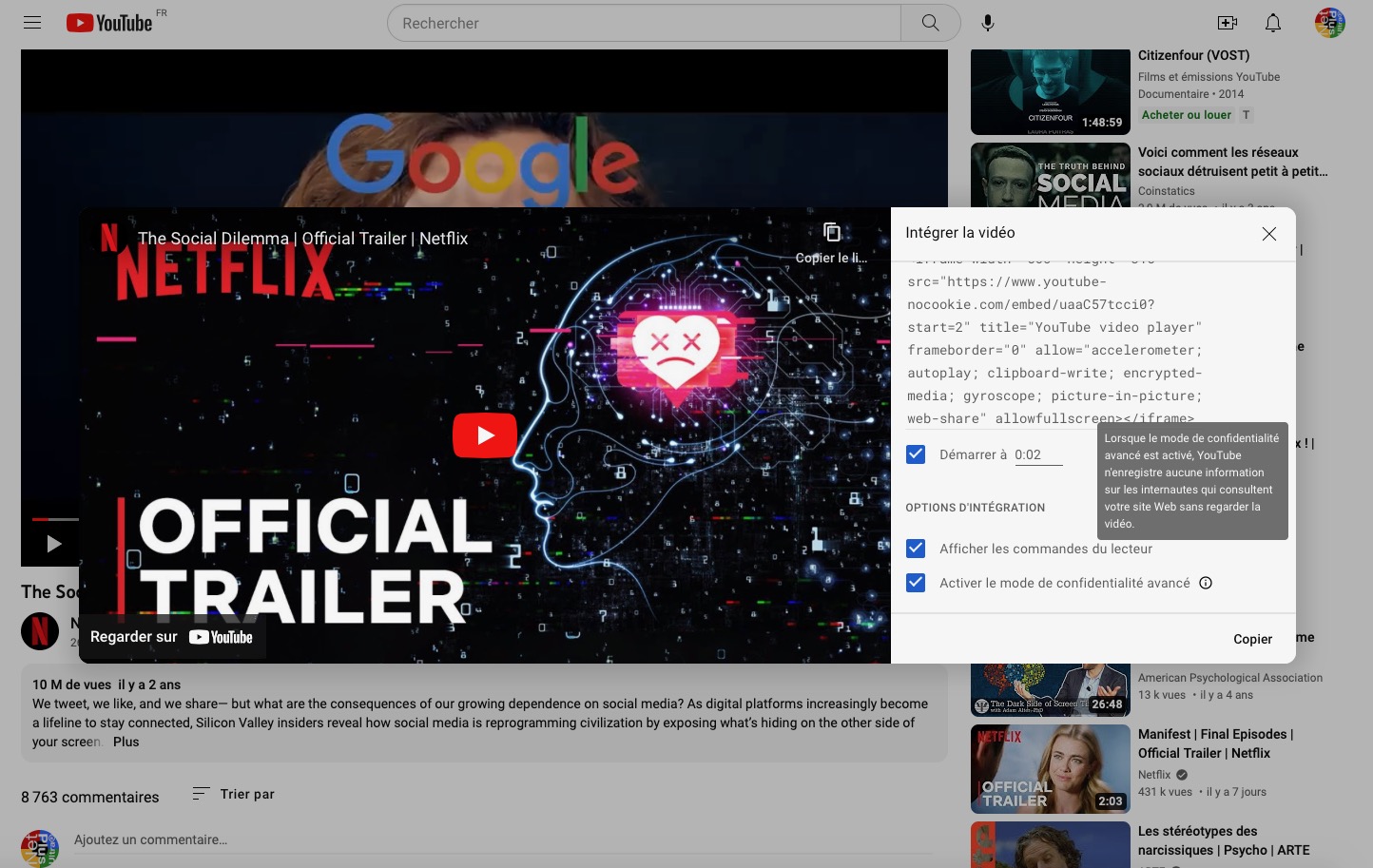
Task: Open the notifications bell
Action: point(1272,23)
